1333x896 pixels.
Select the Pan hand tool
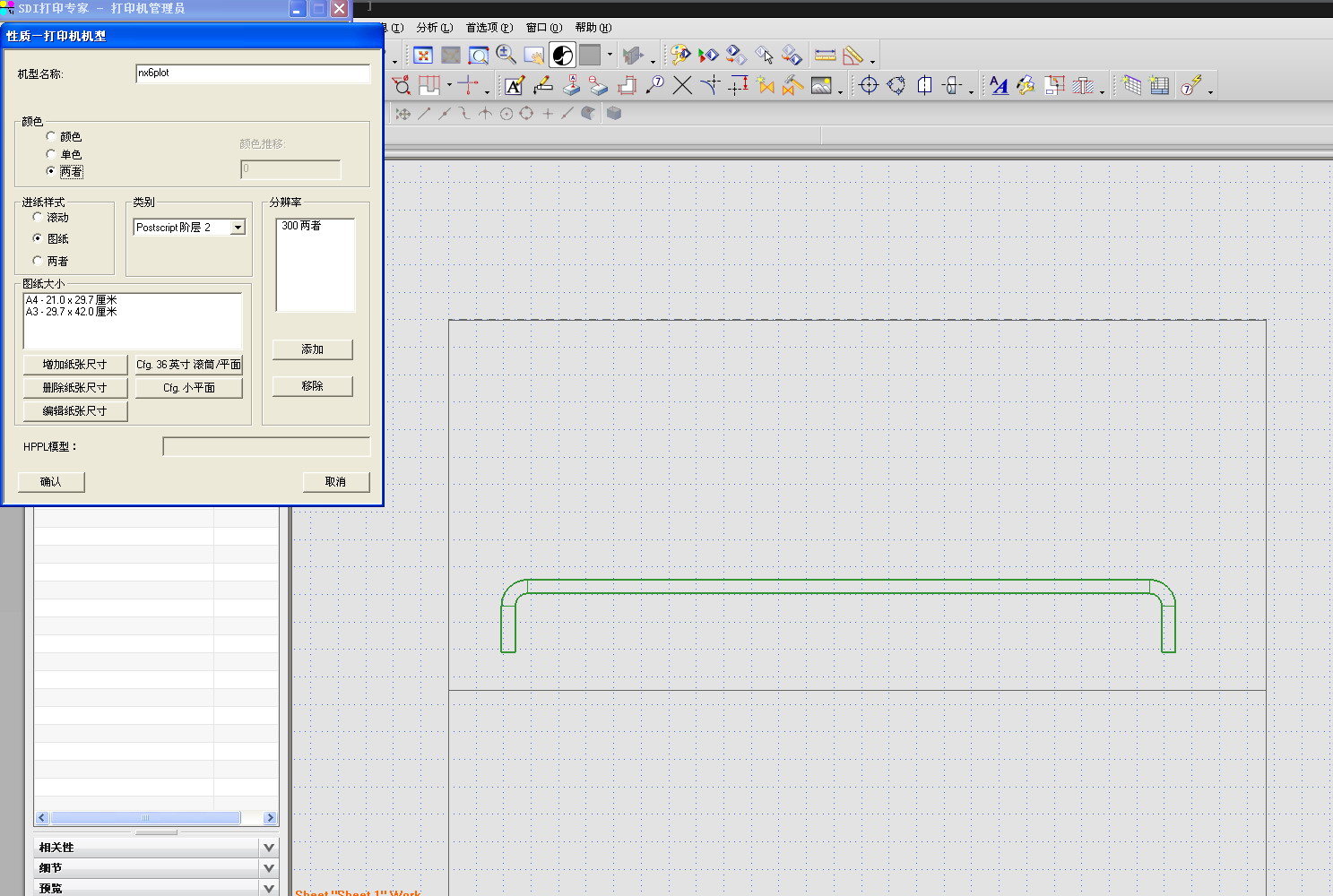[x=534, y=56]
